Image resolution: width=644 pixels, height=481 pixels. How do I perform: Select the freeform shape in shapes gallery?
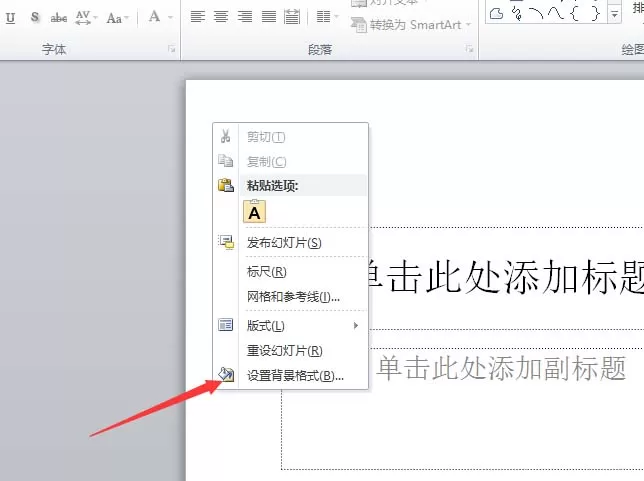[497, 14]
